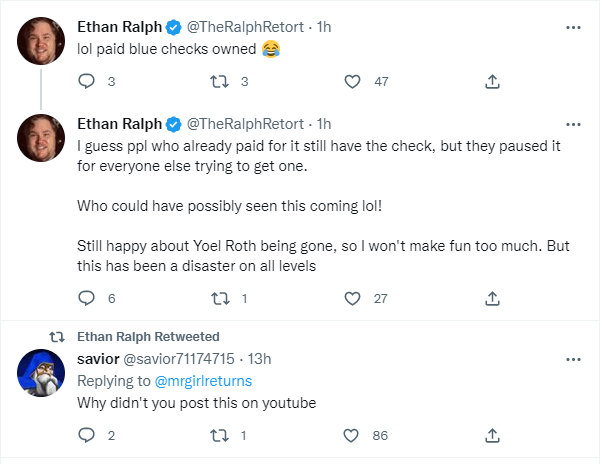The image size is (614, 464).
Task: Open more options on savior's tweet
Action: click(573, 359)
